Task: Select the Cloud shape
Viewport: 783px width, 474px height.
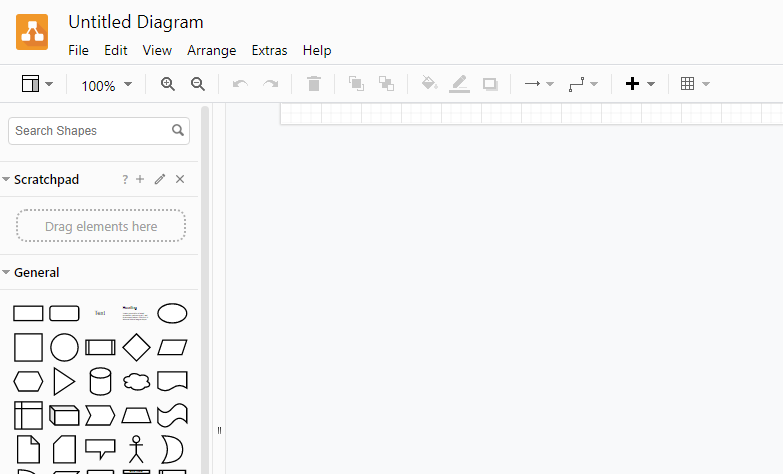Action: pos(136,382)
